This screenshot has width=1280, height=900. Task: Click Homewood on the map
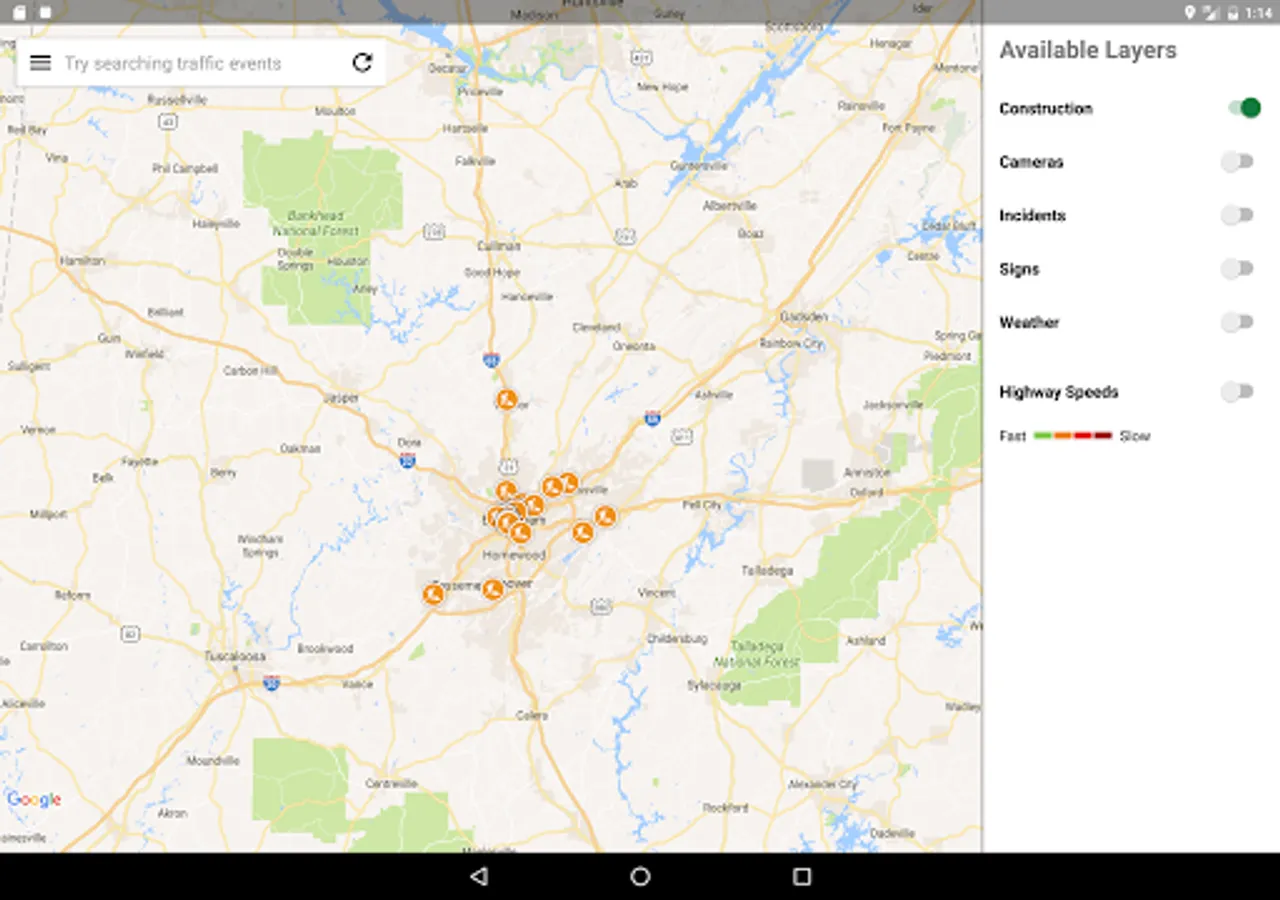click(x=514, y=554)
